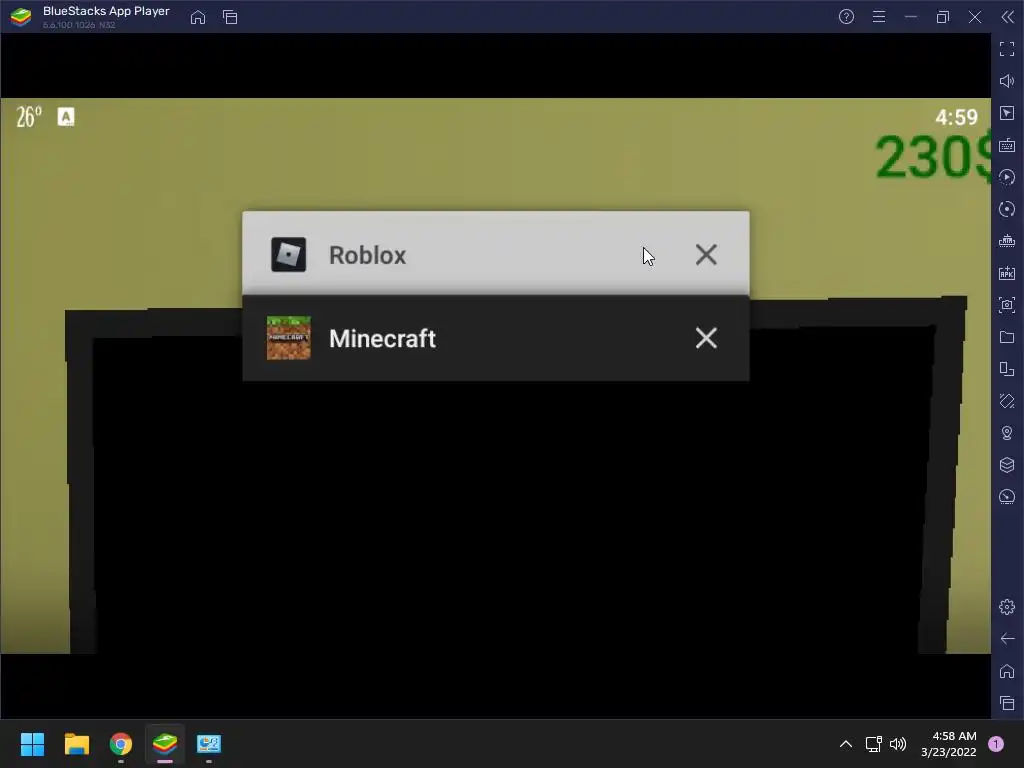Open the memory trim icon in sidebar
This screenshot has width=1024, height=768.
tap(1007, 241)
